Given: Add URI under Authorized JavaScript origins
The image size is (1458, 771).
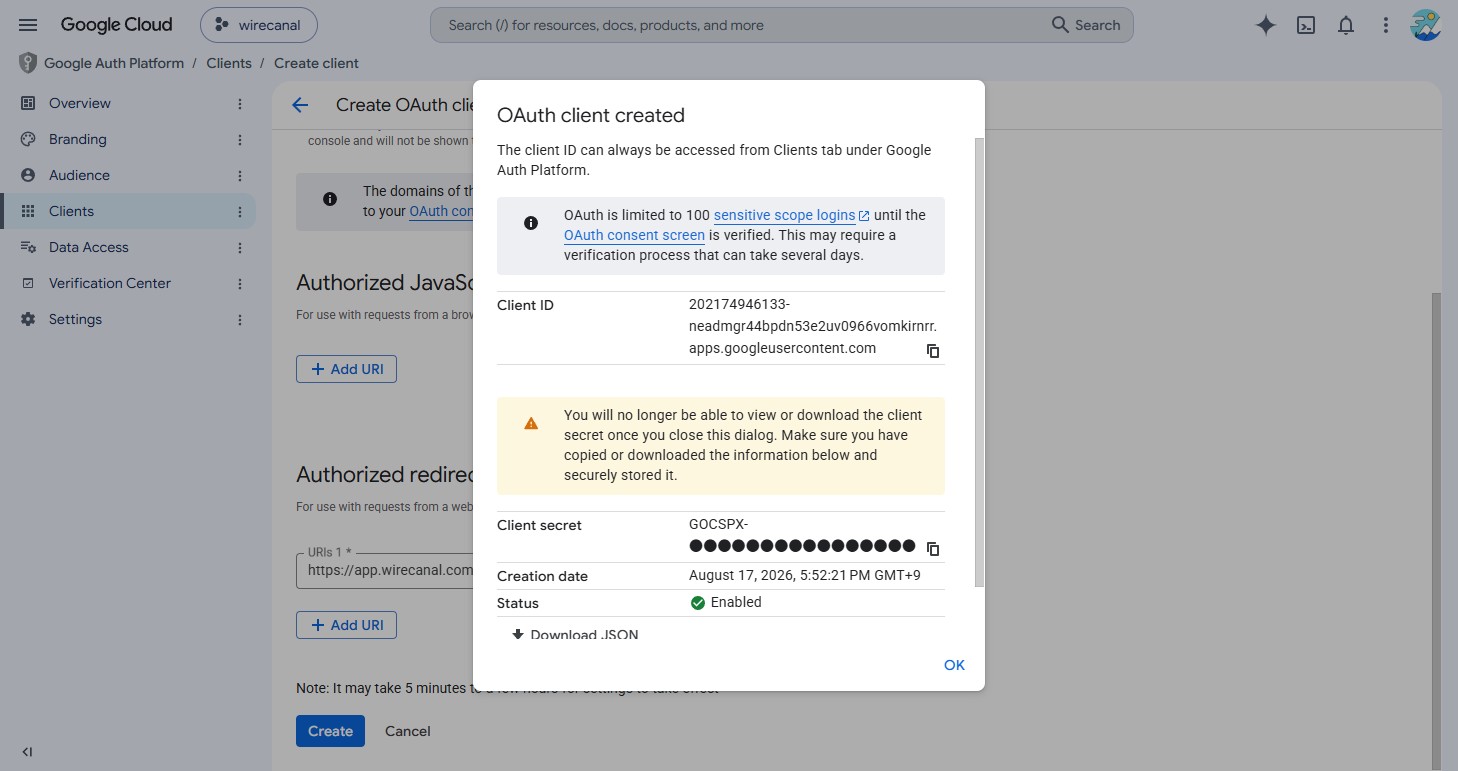Looking at the screenshot, I should click(x=346, y=369).
